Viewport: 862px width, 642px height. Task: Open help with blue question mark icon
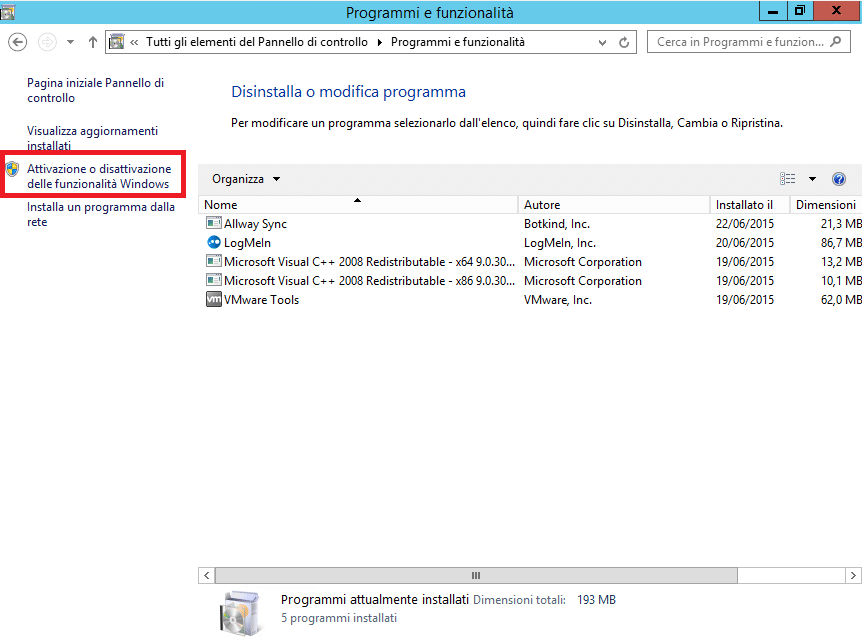tap(838, 179)
